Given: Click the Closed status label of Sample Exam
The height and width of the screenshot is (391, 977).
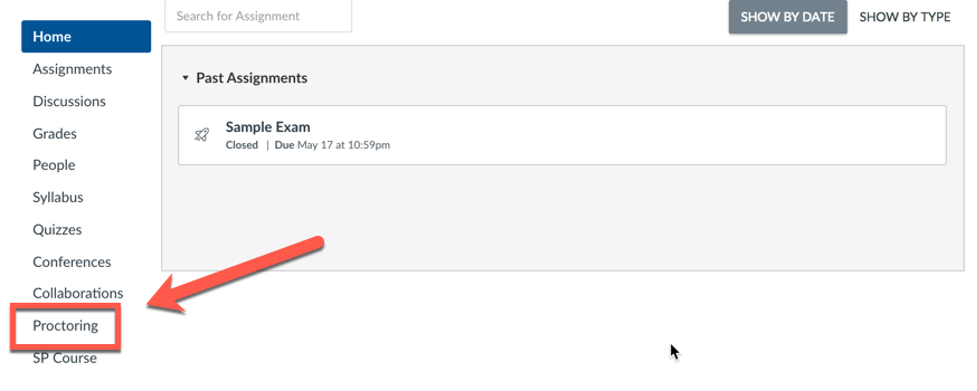Looking at the screenshot, I should point(242,145).
